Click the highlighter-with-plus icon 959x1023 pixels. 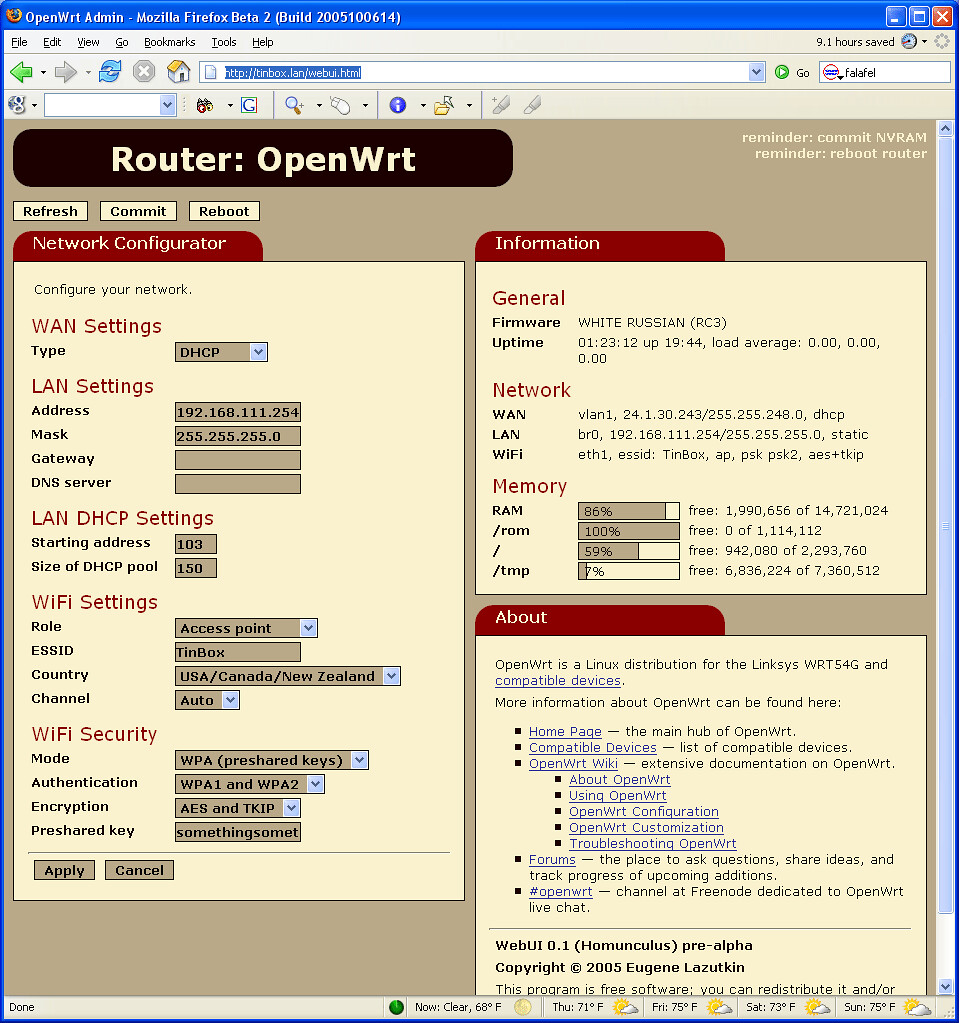(500, 104)
